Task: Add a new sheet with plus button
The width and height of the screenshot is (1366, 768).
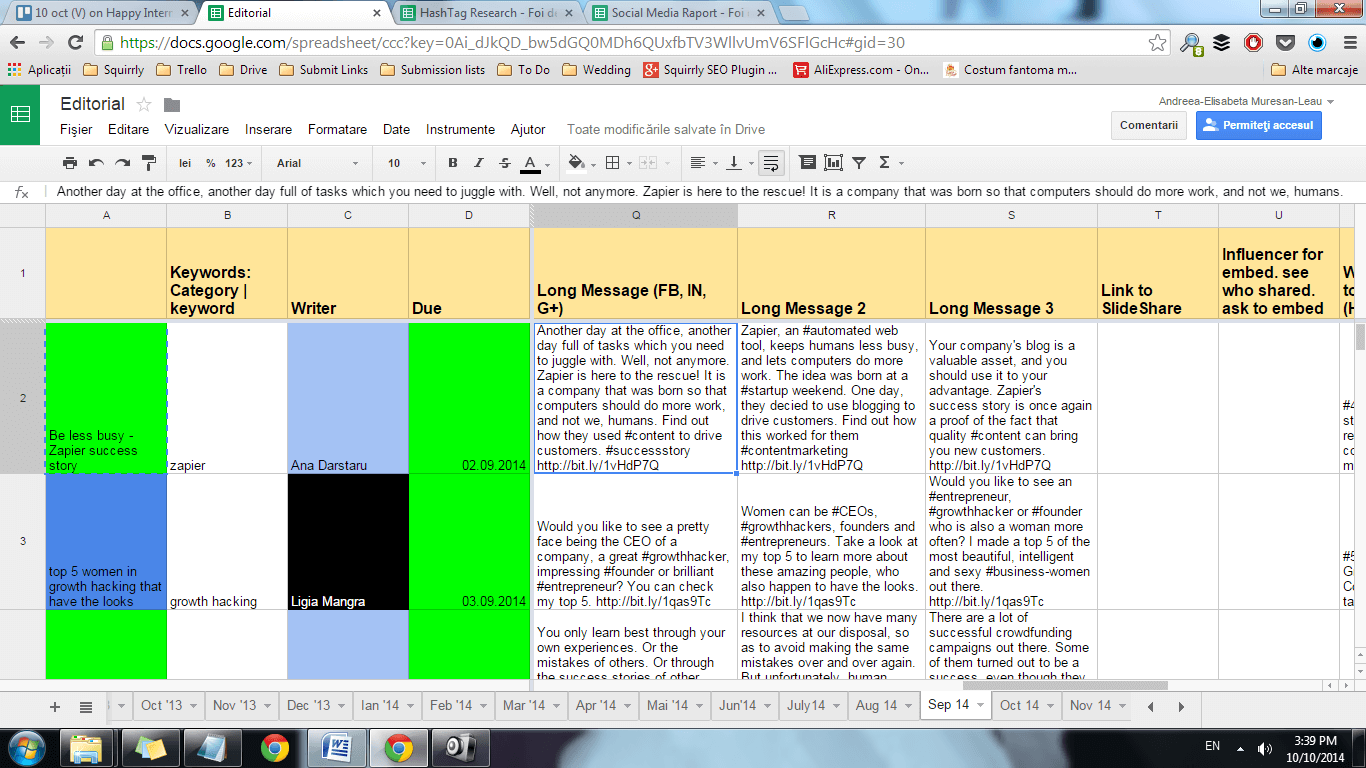Action: tap(55, 706)
